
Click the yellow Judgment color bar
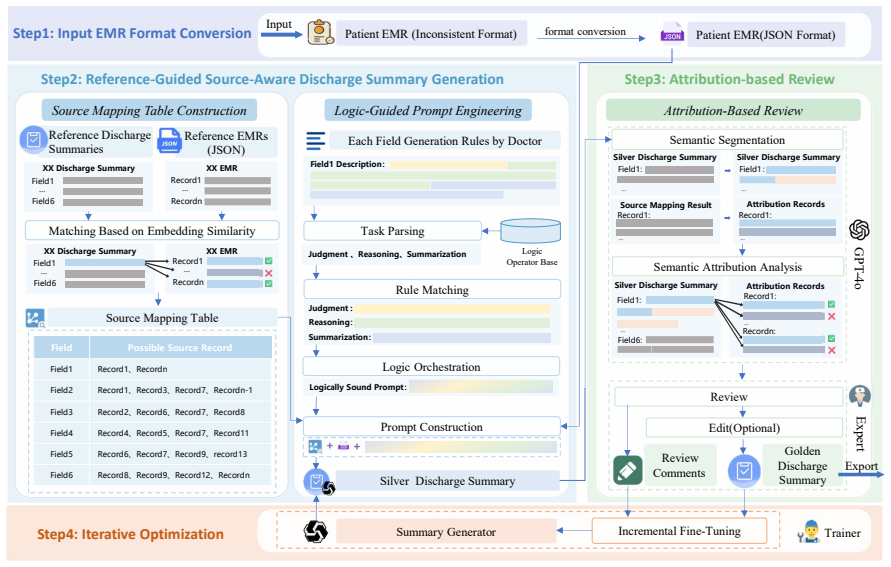[452, 309]
